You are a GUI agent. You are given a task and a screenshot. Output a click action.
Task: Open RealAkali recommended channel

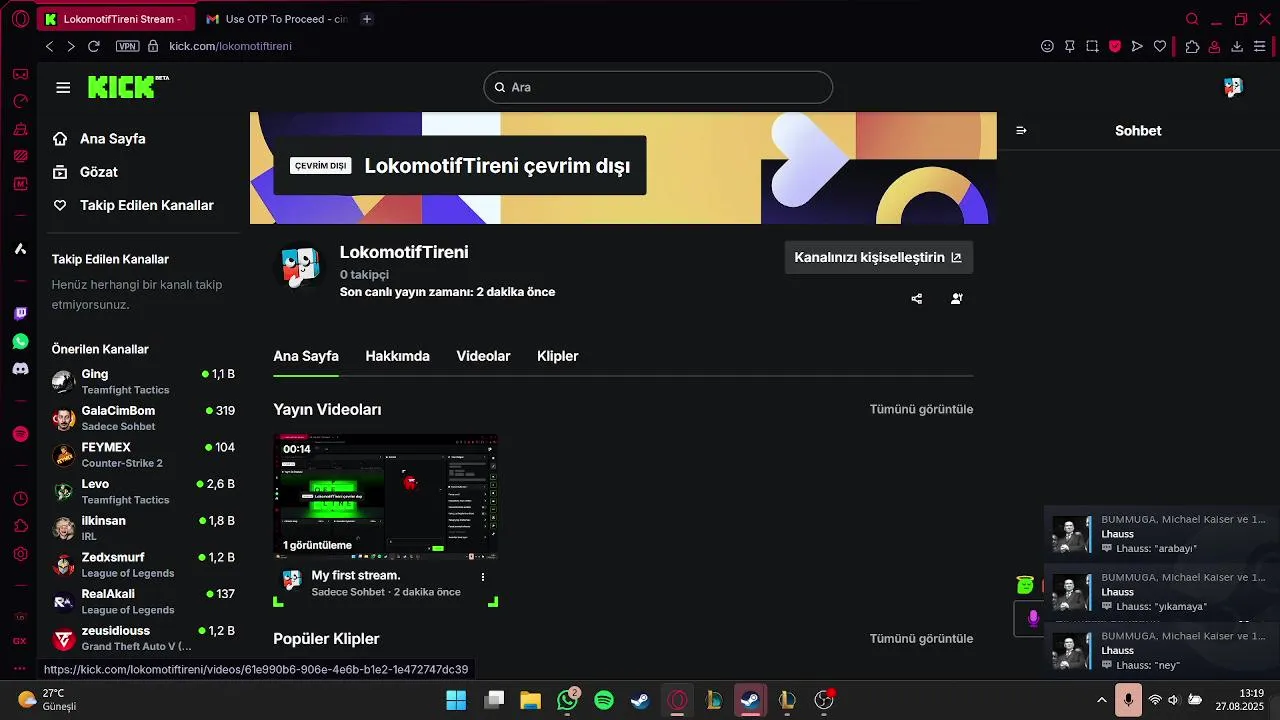(143, 601)
